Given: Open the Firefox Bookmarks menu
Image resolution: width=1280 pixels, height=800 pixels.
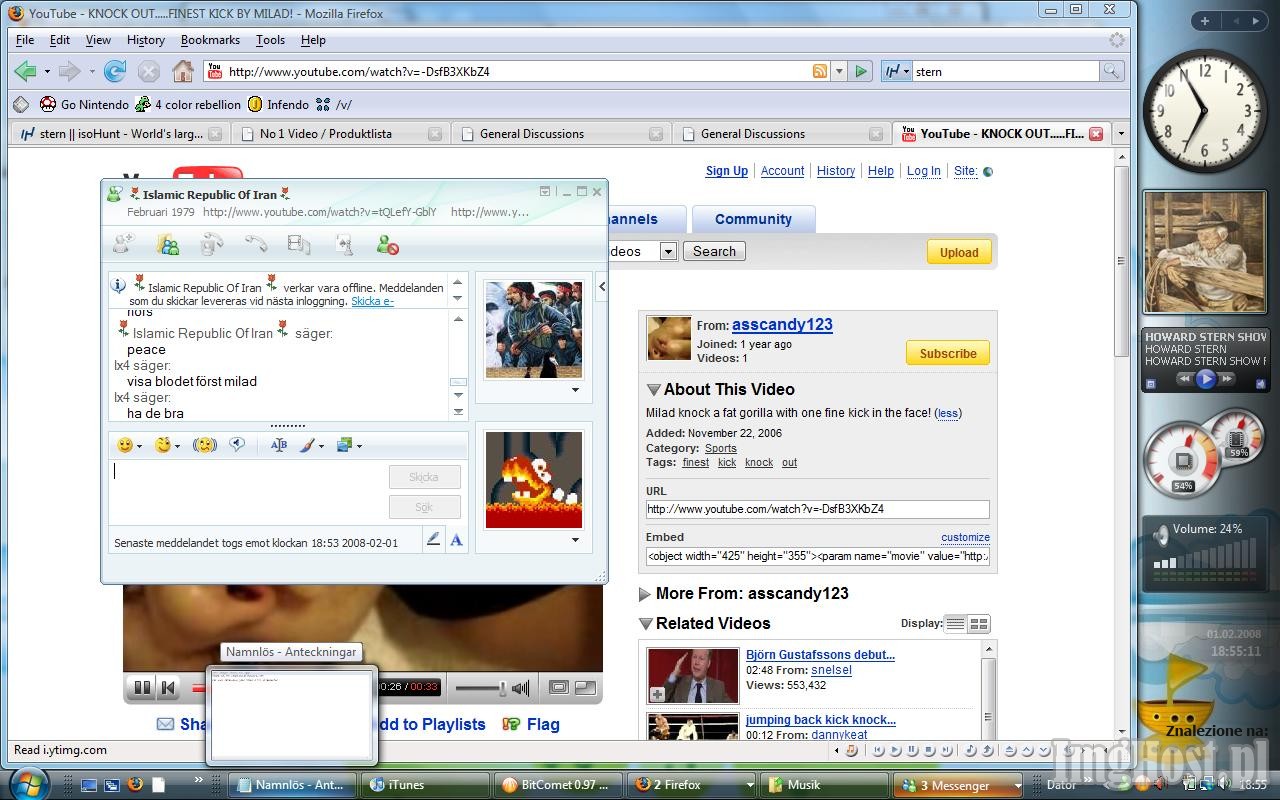Looking at the screenshot, I should [210, 40].
